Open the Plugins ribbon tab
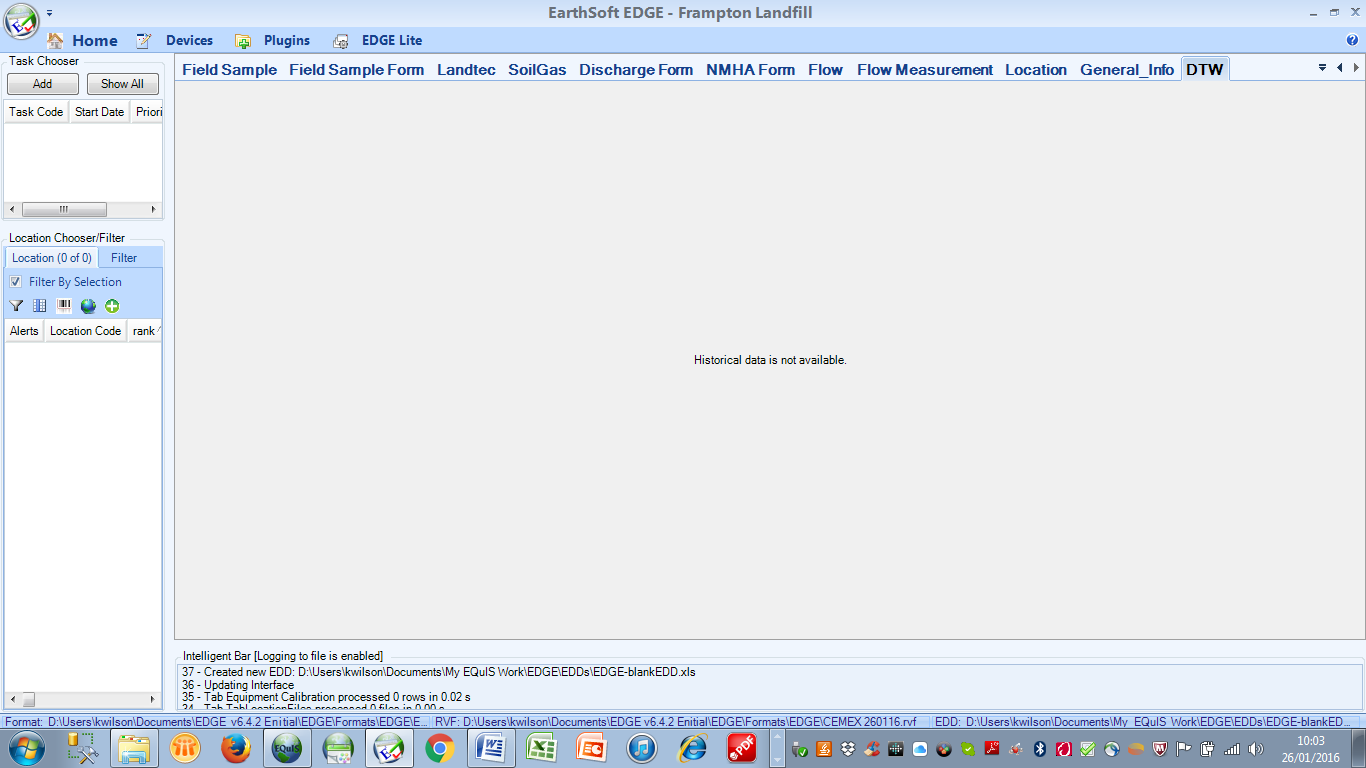Viewport: 1366px width, 768px height. (x=273, y=41)
